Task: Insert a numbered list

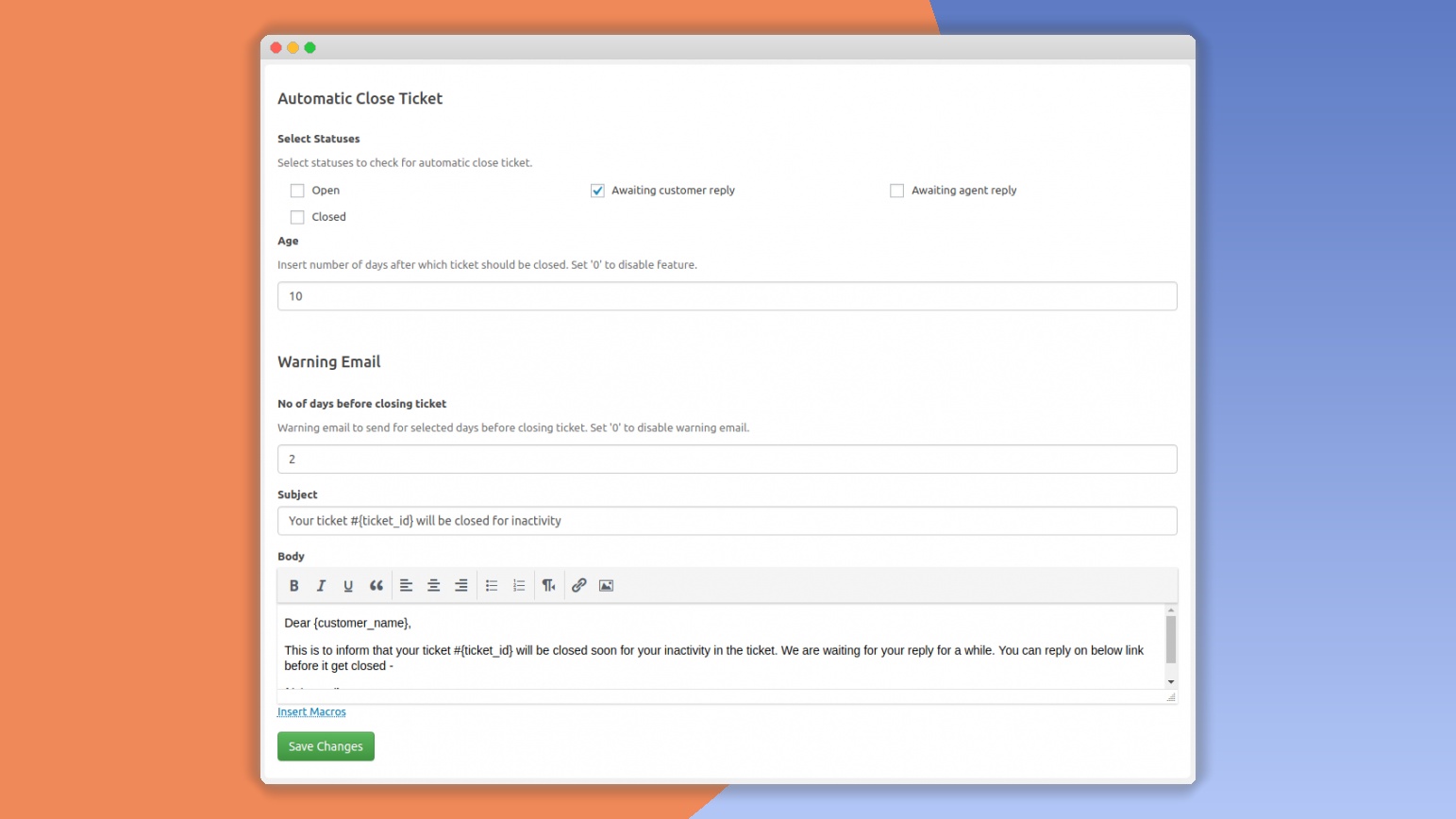Action: click(519, 586)
